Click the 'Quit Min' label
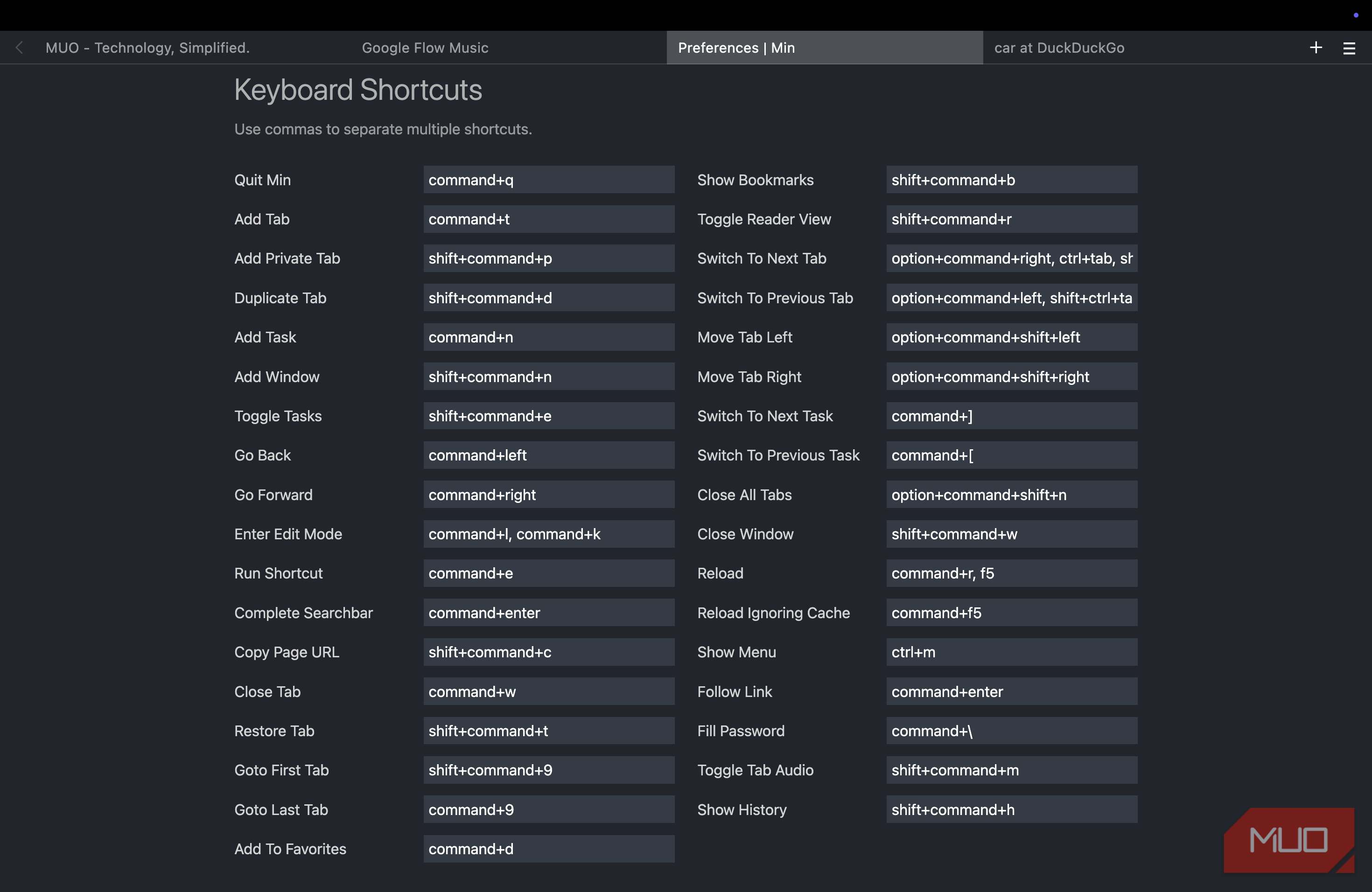 tap(262, 180)
